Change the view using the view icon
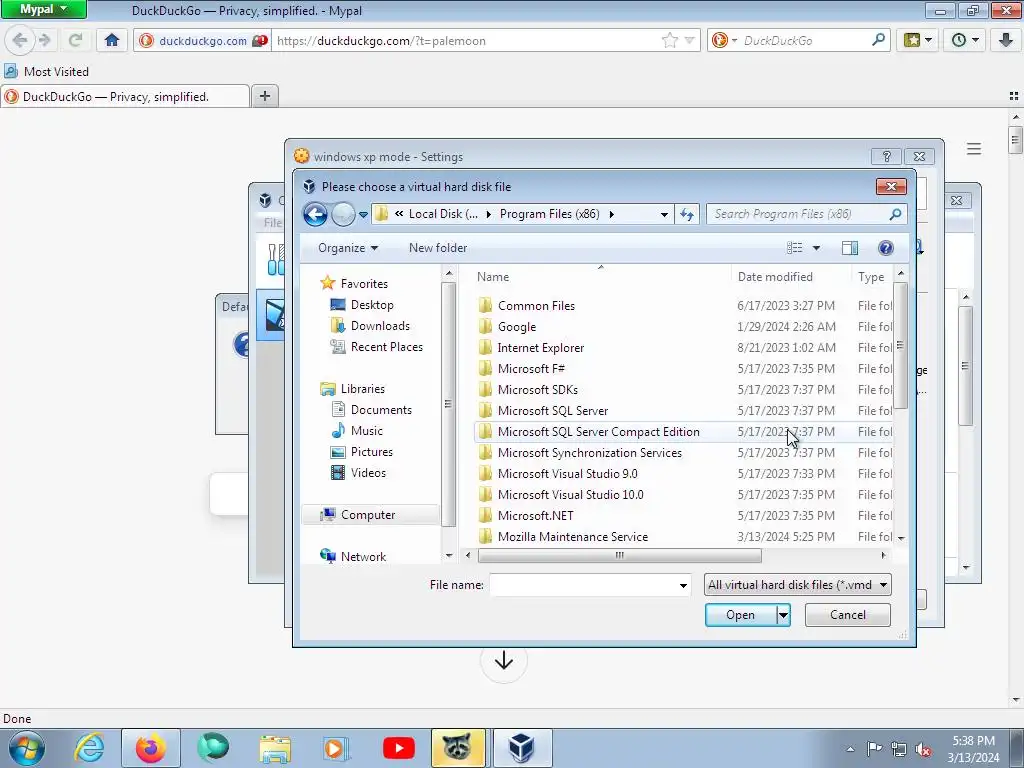 pyautogui.click(x=794, y=248)
